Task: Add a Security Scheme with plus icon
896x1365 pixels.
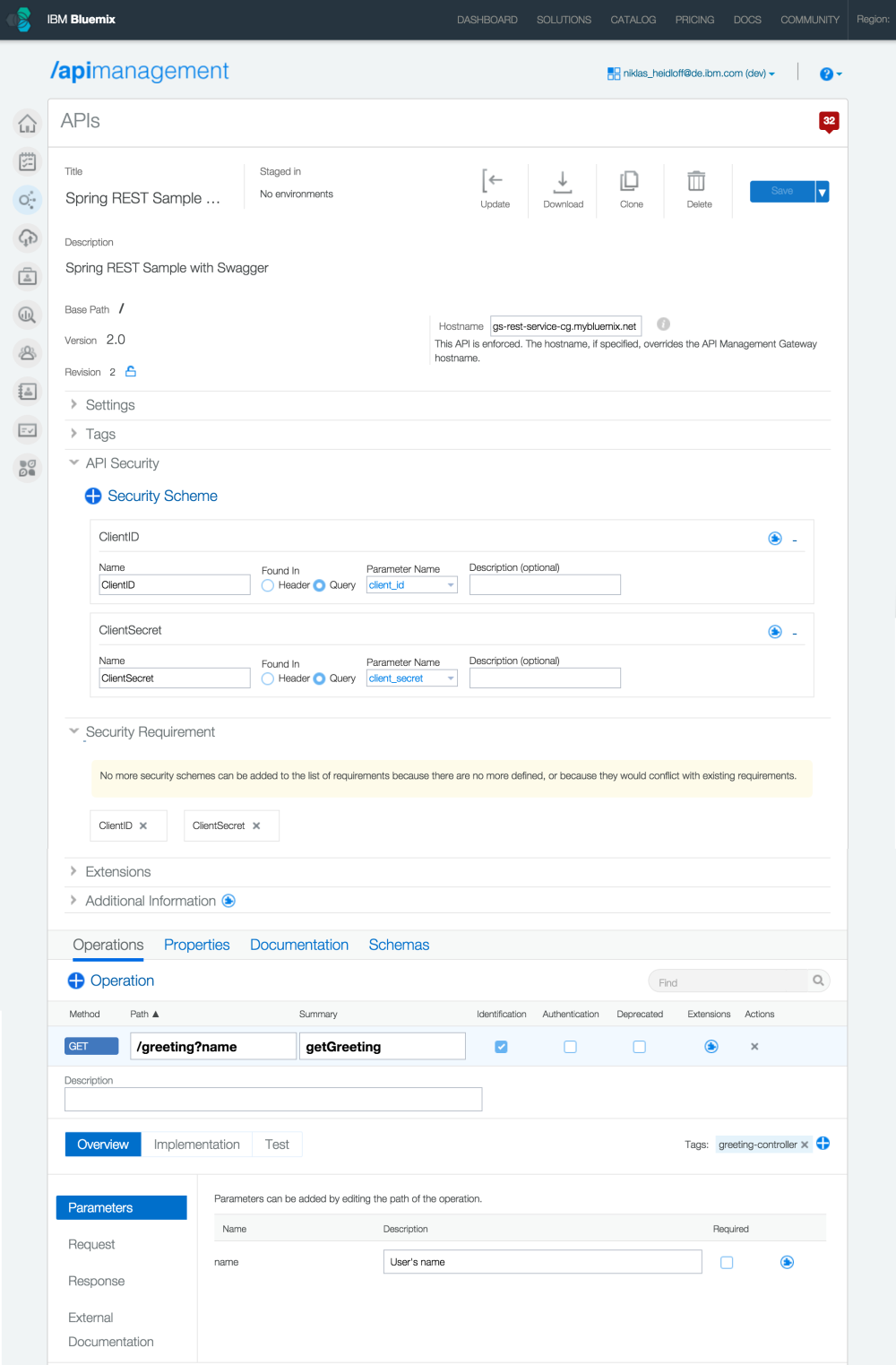Action: pyautogui.click(x=93, y=496)
